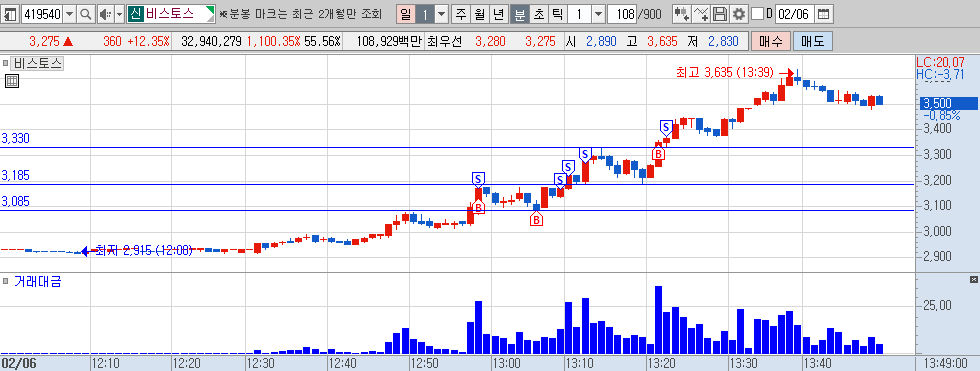Expand the stock code 419540 dropdown
This screenshot has height=371, width=980.
pyautogui.click(x=69, y=14)
